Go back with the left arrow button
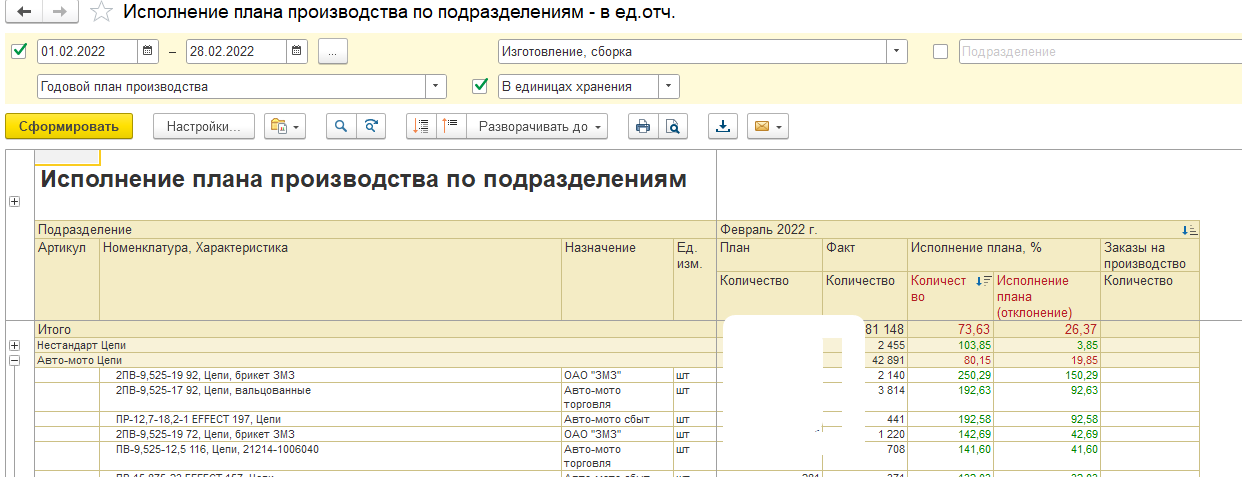The height and width of the screenshot is (477, 1242). pos(24,12)
